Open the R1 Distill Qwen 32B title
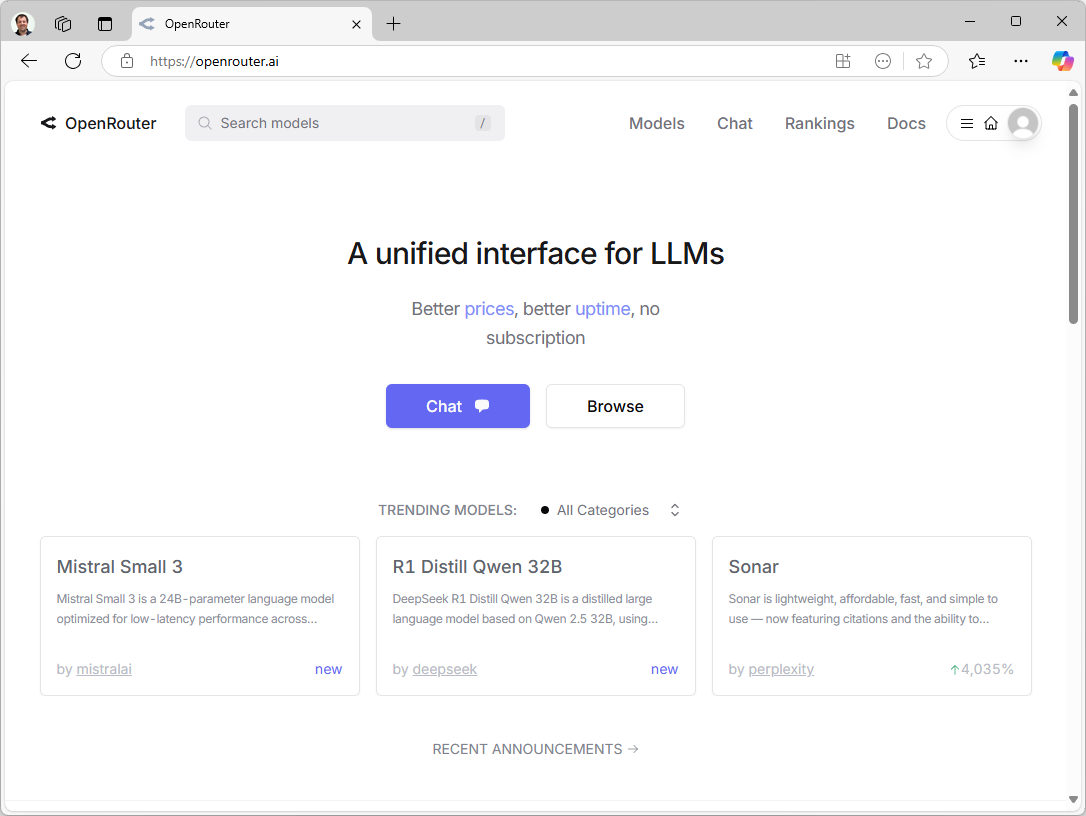Screen dimensions: 1086x816 coord(477,567)
